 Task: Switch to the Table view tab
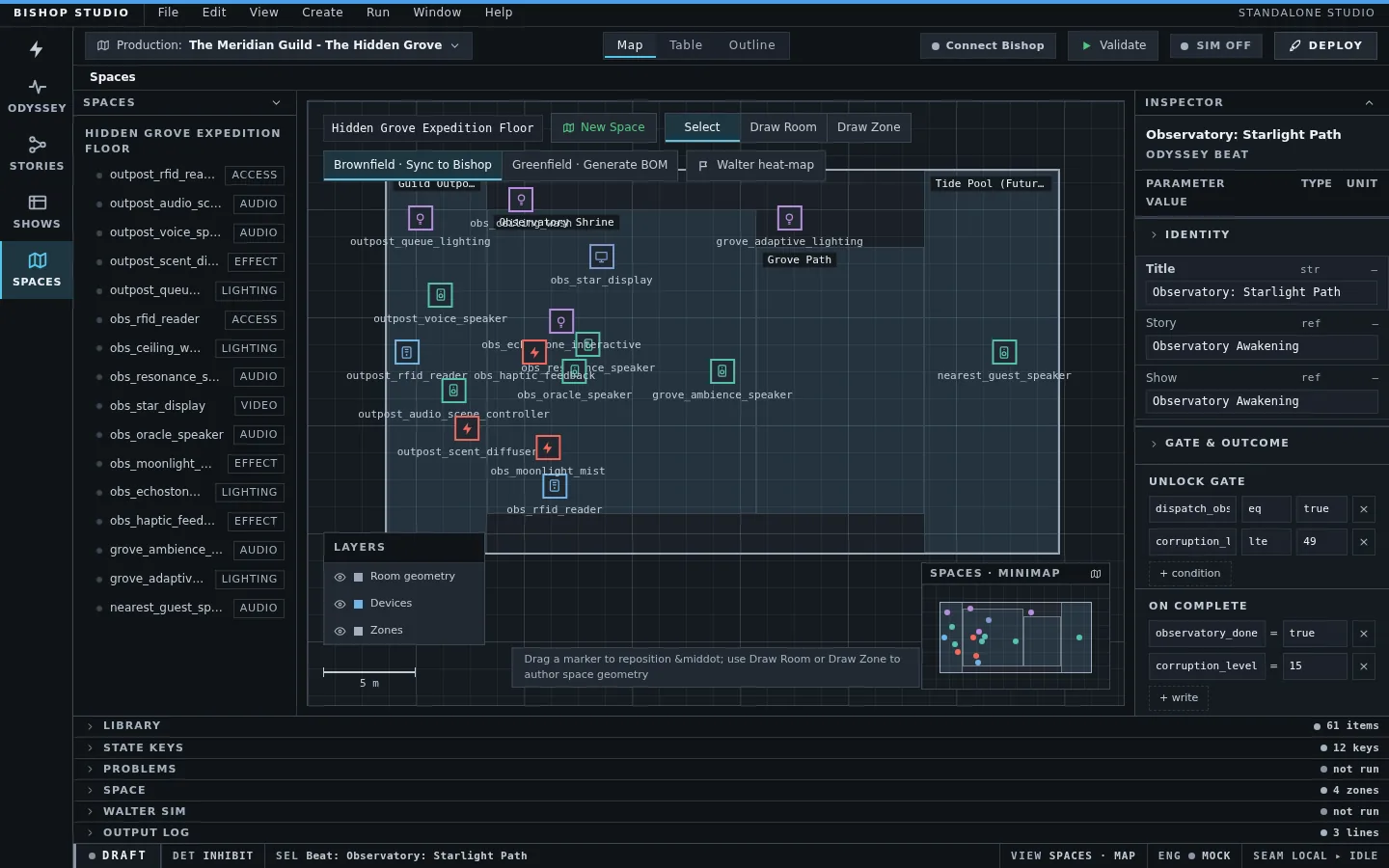[686, 45]
